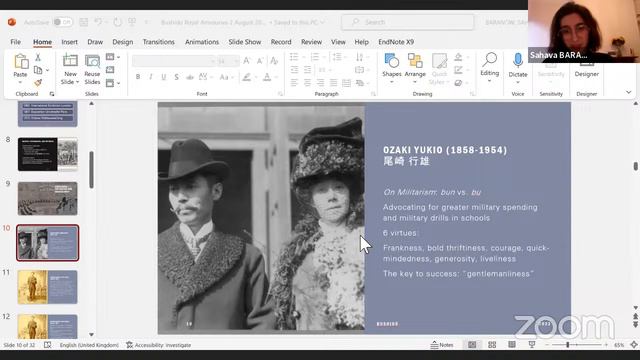This screenshot has height=360, width=640.
Task: Click the zoom percentage 65% value
Action: coord(619,345)
